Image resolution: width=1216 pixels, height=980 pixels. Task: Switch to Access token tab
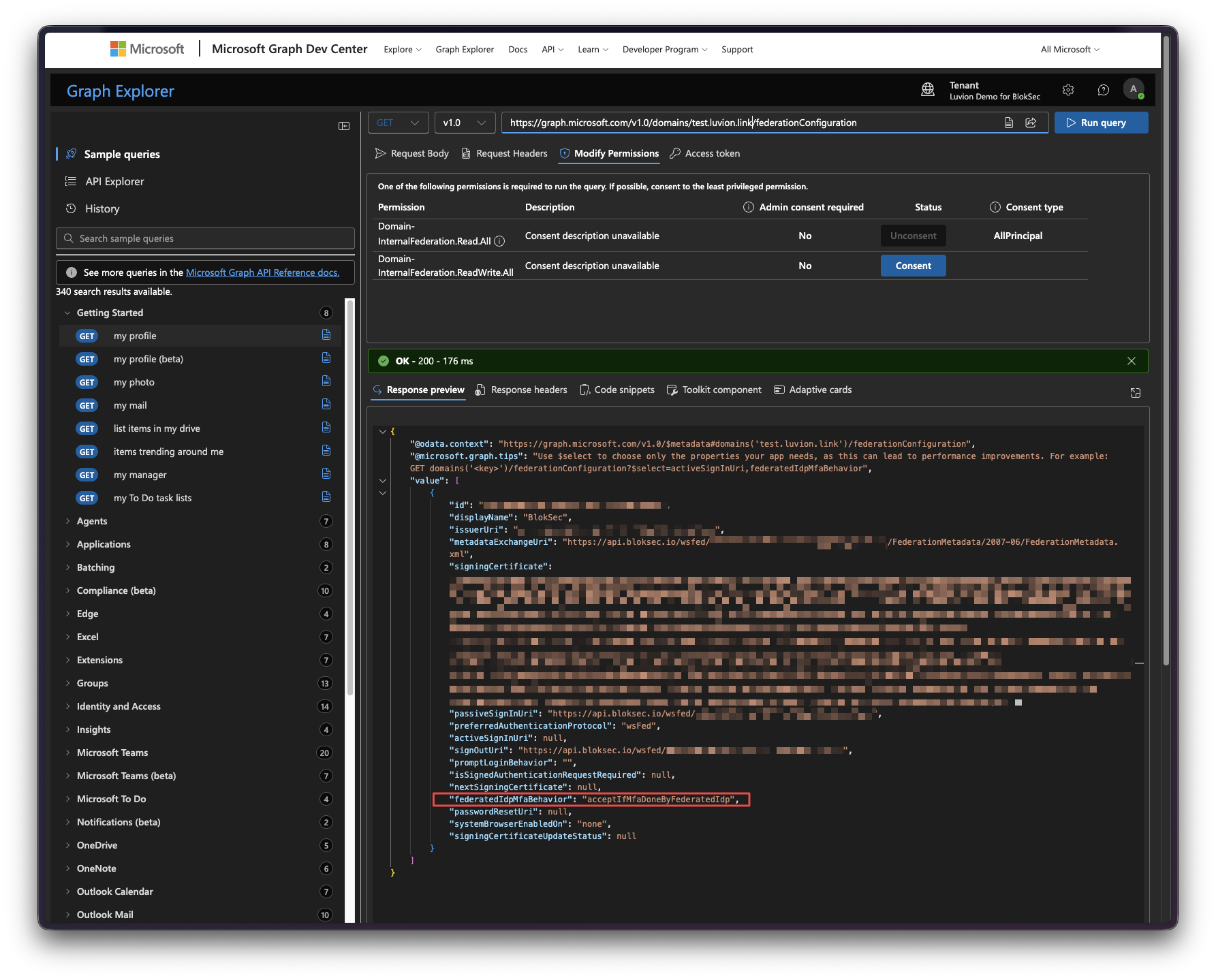tap(705, 153)
